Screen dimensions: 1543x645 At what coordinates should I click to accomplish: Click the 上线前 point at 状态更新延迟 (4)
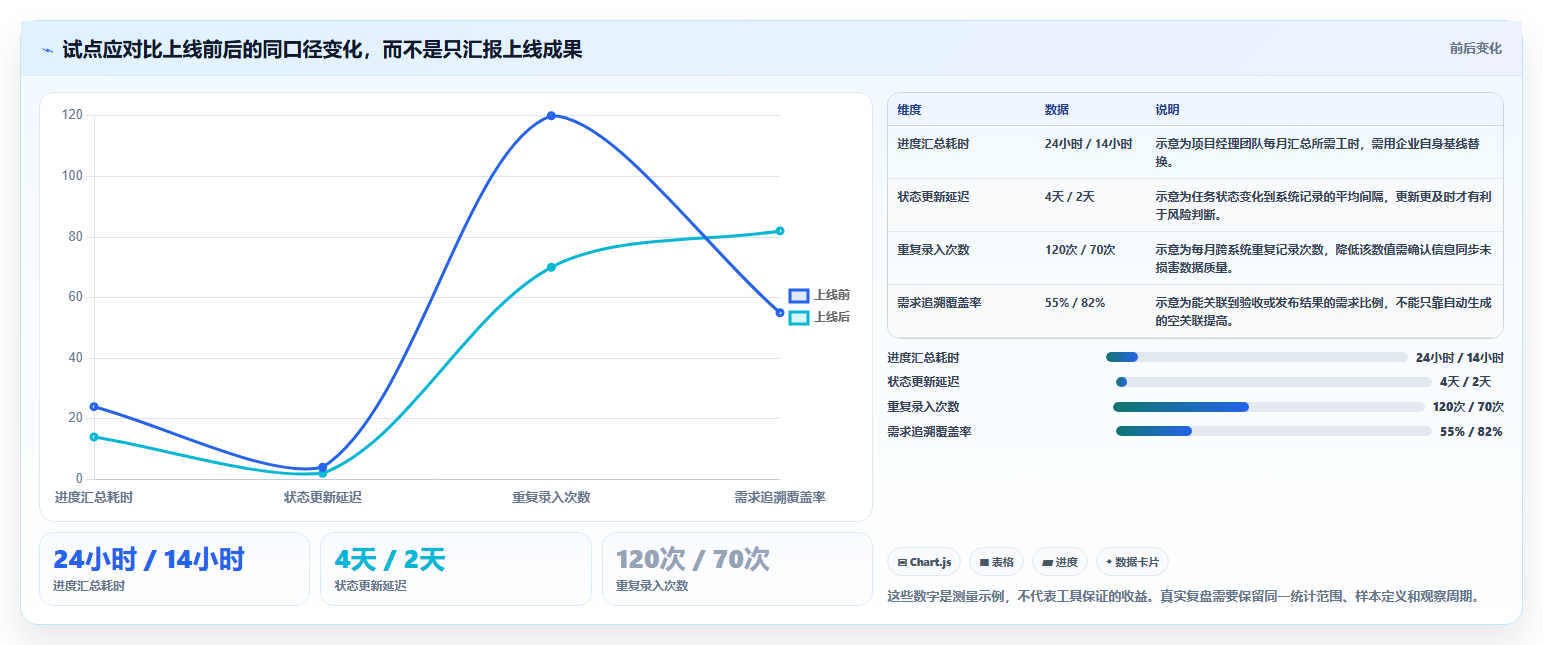coord(322,467)
